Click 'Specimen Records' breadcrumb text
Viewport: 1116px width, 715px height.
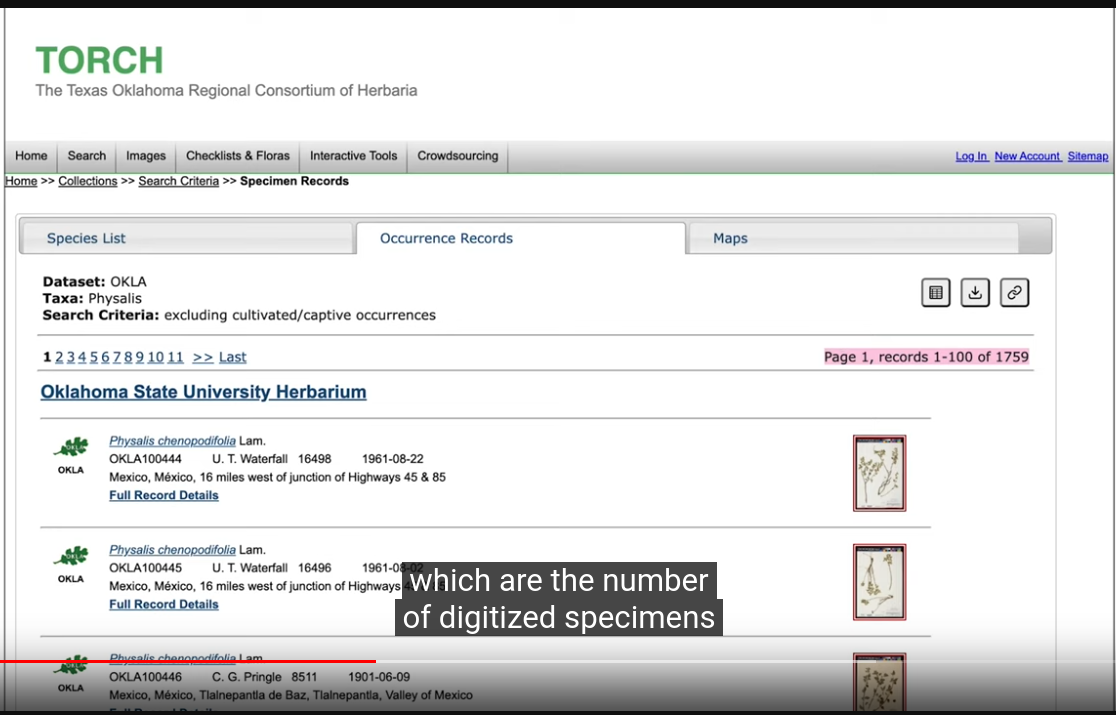[x=295, y=181]
